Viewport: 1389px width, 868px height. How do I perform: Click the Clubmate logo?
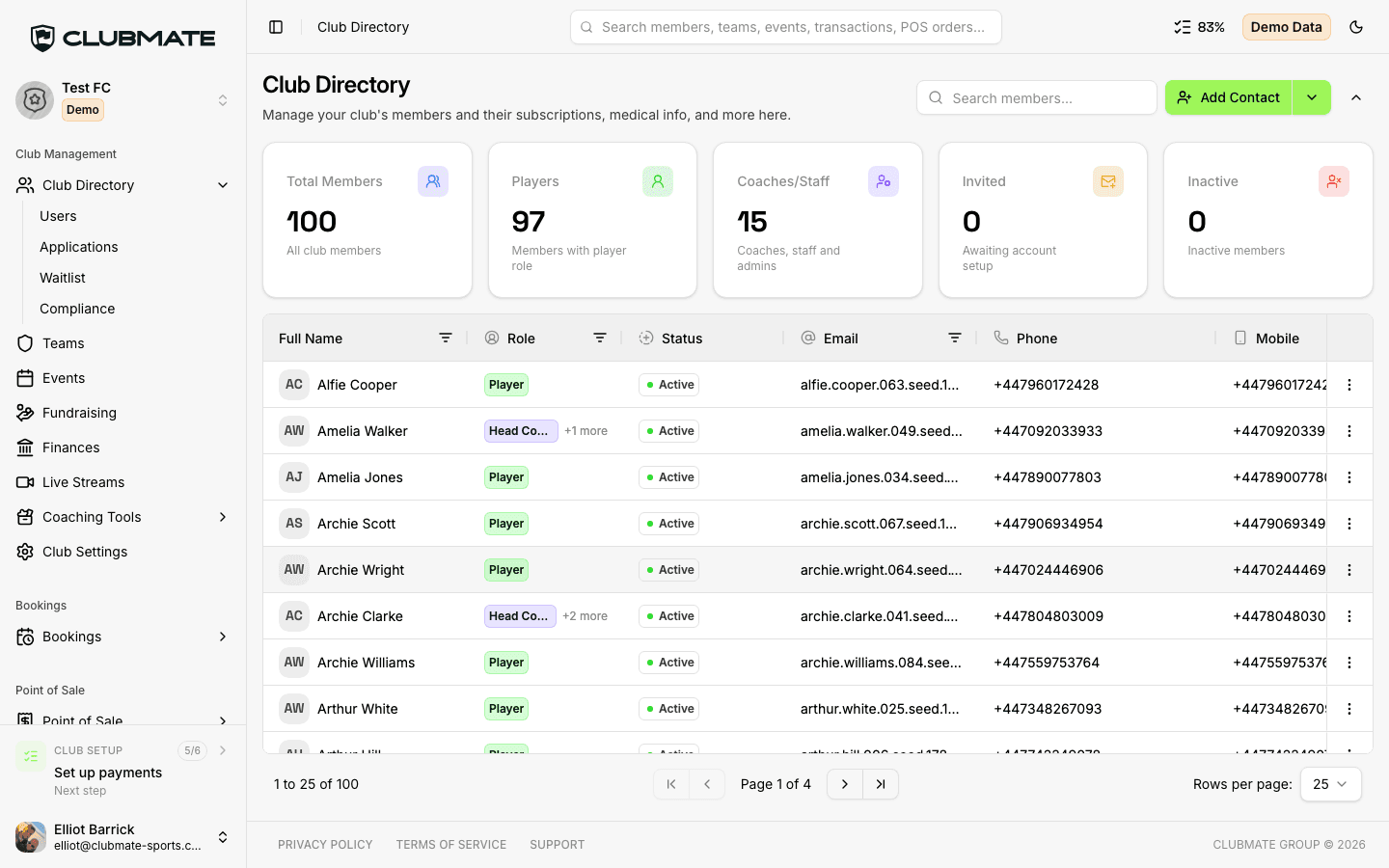pos(123,38)
